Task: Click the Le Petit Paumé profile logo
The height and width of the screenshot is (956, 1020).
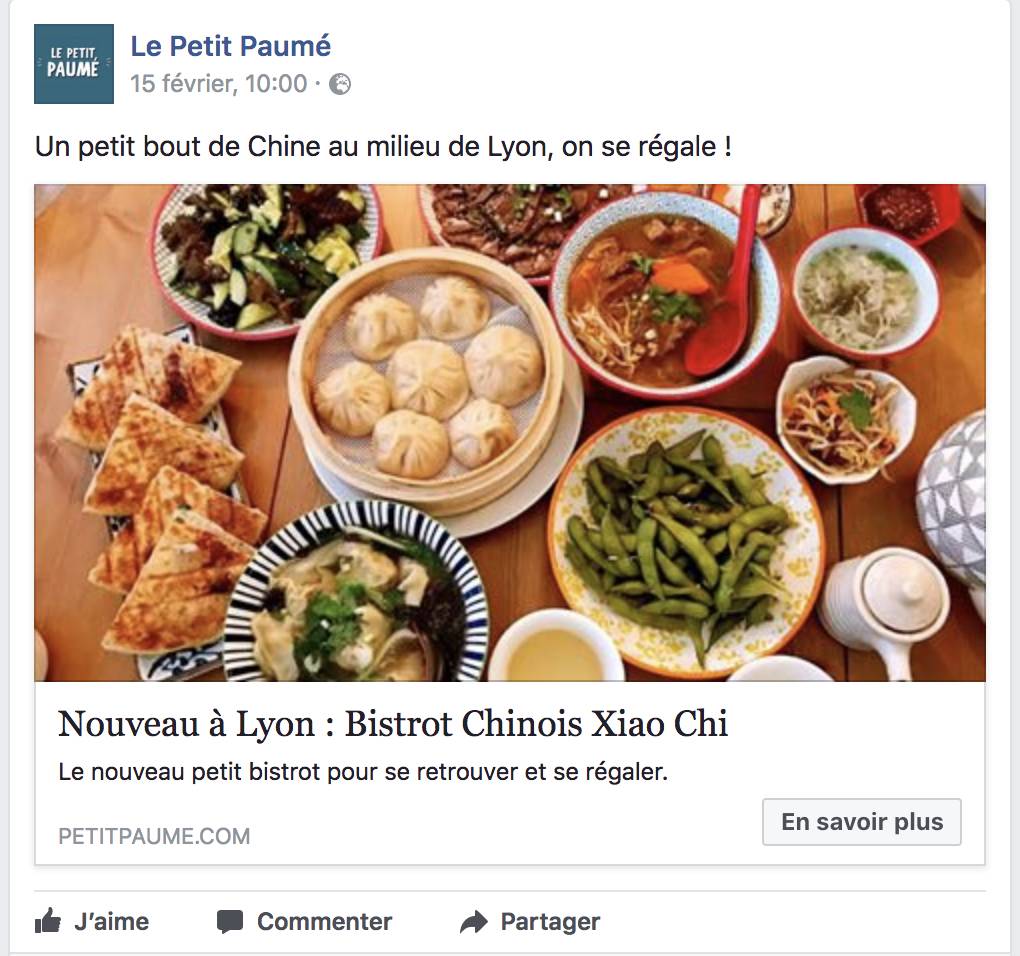Action: pyautogui.click(x=74, y=64)
